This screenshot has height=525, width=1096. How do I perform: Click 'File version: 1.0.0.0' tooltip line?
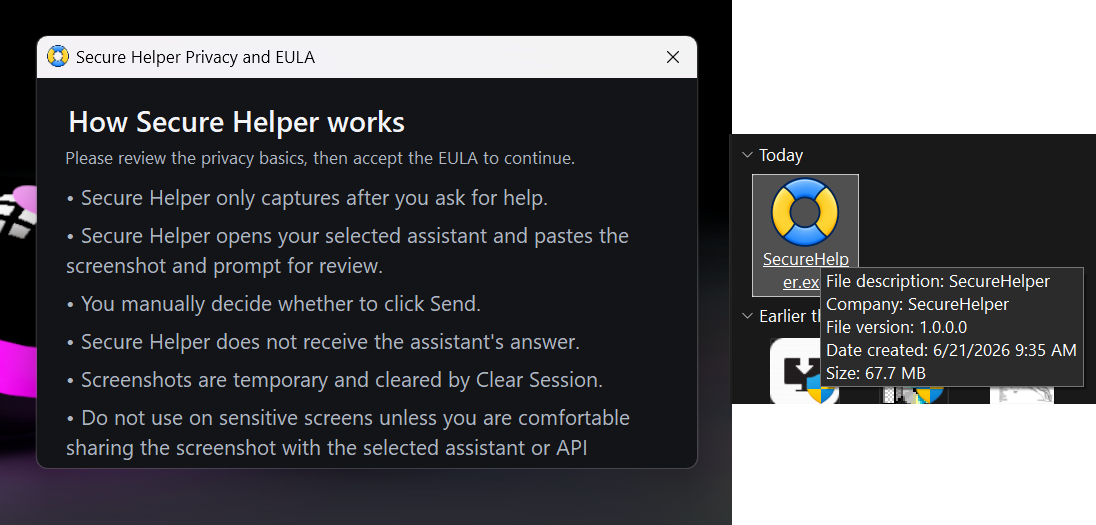click(x=896, y=327)
